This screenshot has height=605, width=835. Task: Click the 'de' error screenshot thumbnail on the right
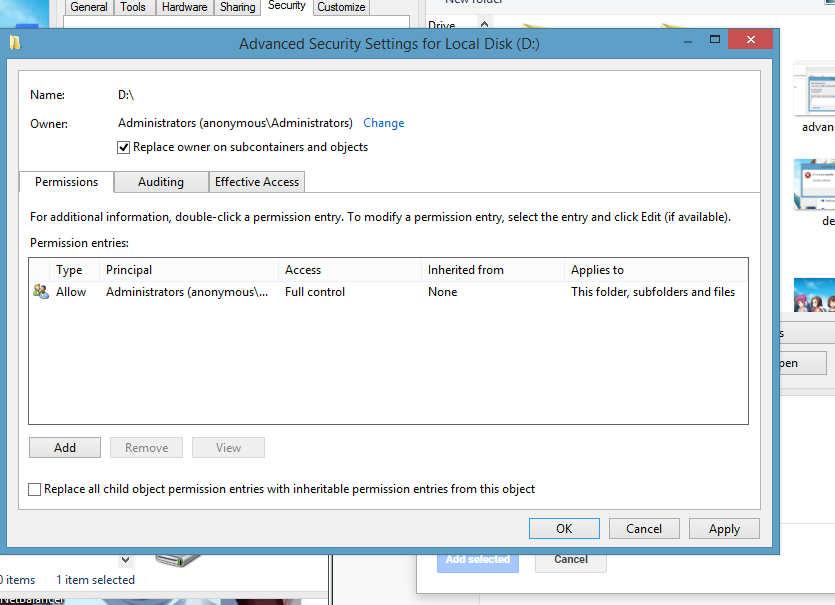tap(815, 184)
